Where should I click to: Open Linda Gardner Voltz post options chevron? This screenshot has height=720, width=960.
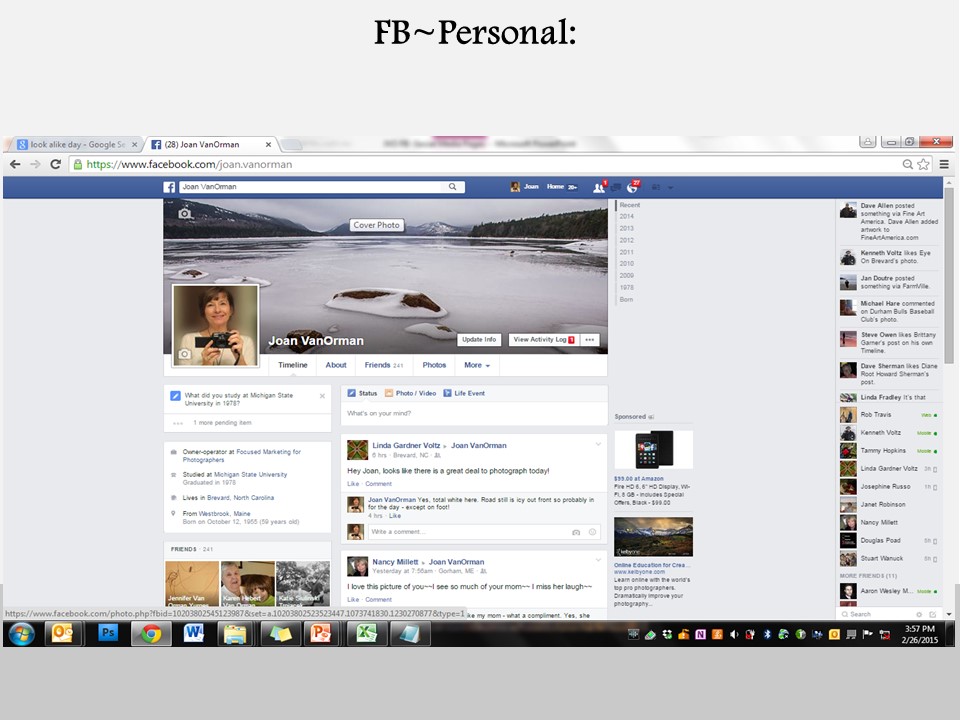[x=598, y=444]
